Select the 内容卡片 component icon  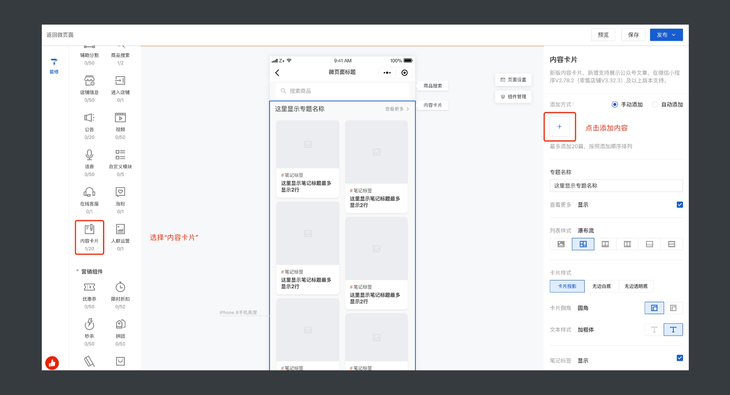(89, 229)
